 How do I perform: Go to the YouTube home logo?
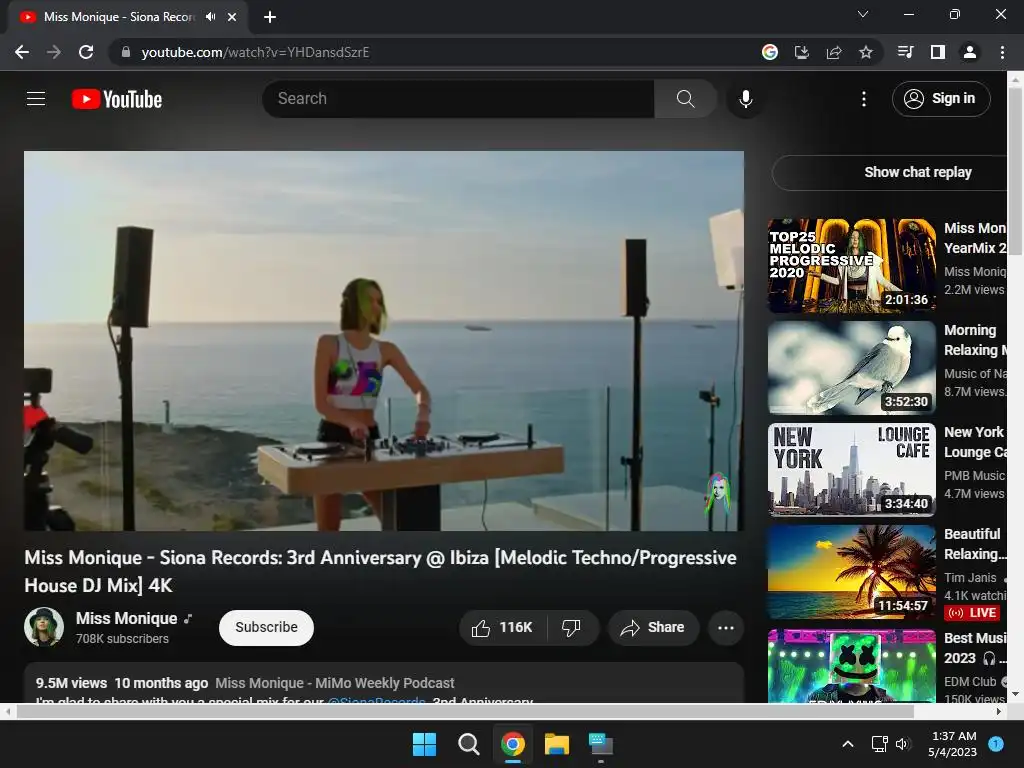tap(117, 99)
